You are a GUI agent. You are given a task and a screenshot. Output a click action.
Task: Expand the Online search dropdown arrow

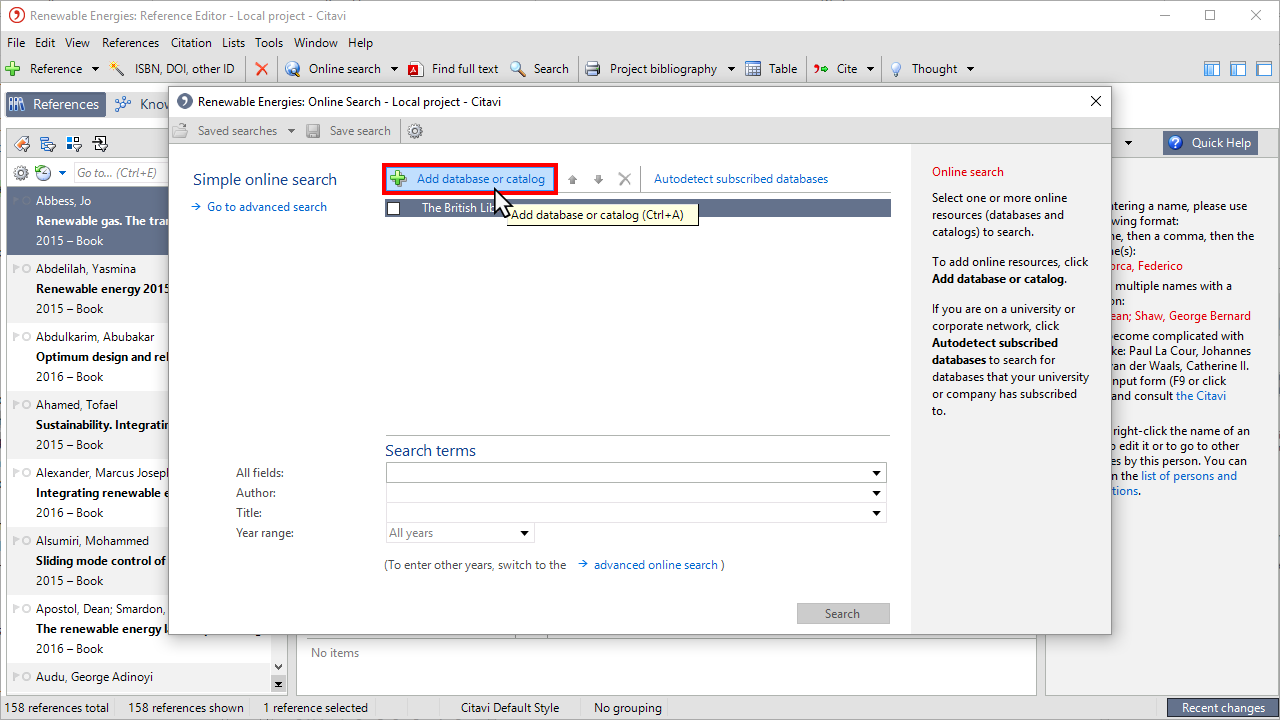(x=394, y=69)
